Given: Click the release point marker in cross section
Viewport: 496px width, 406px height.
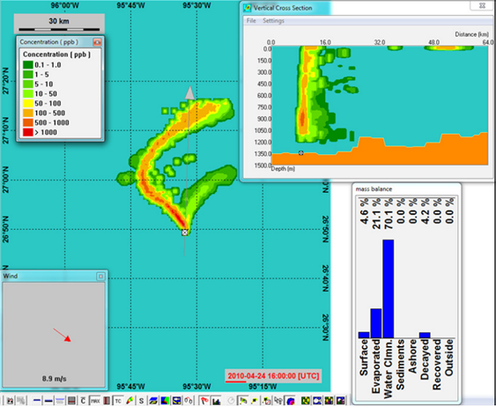Looking at the screenshot, I should (301, 153).
